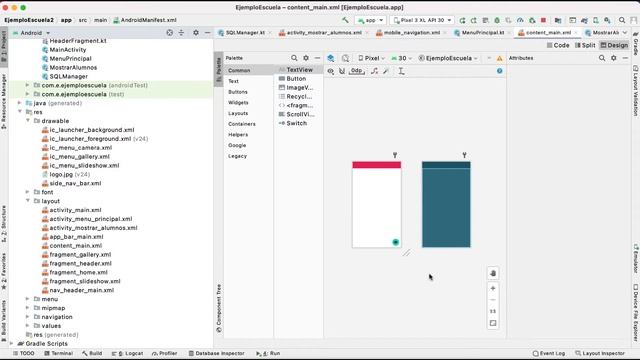640x360 pixels.
Task: Click the blue help icon
Action: click(x=500, y=71)
